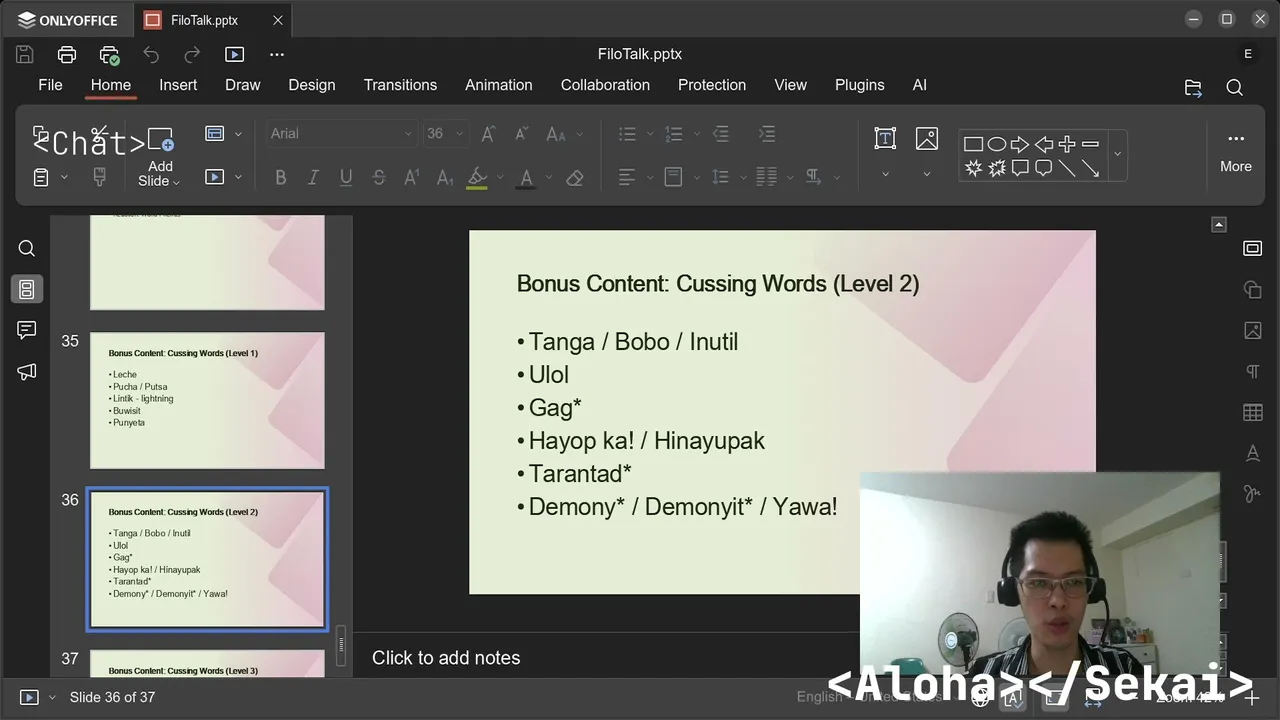This screenshot has height=720, width=1280.
Task: Click the Print icon in the title bar
Action: pos(67,54)
